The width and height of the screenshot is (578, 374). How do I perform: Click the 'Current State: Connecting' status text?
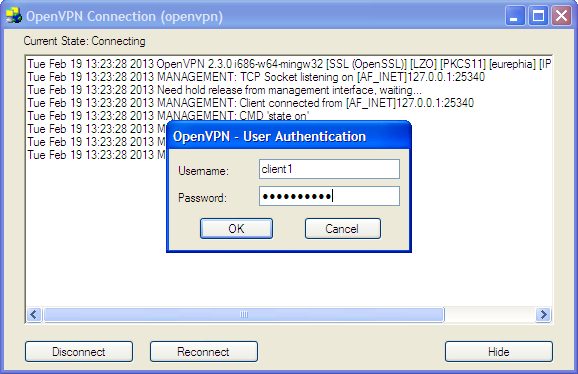pos(84,41)
